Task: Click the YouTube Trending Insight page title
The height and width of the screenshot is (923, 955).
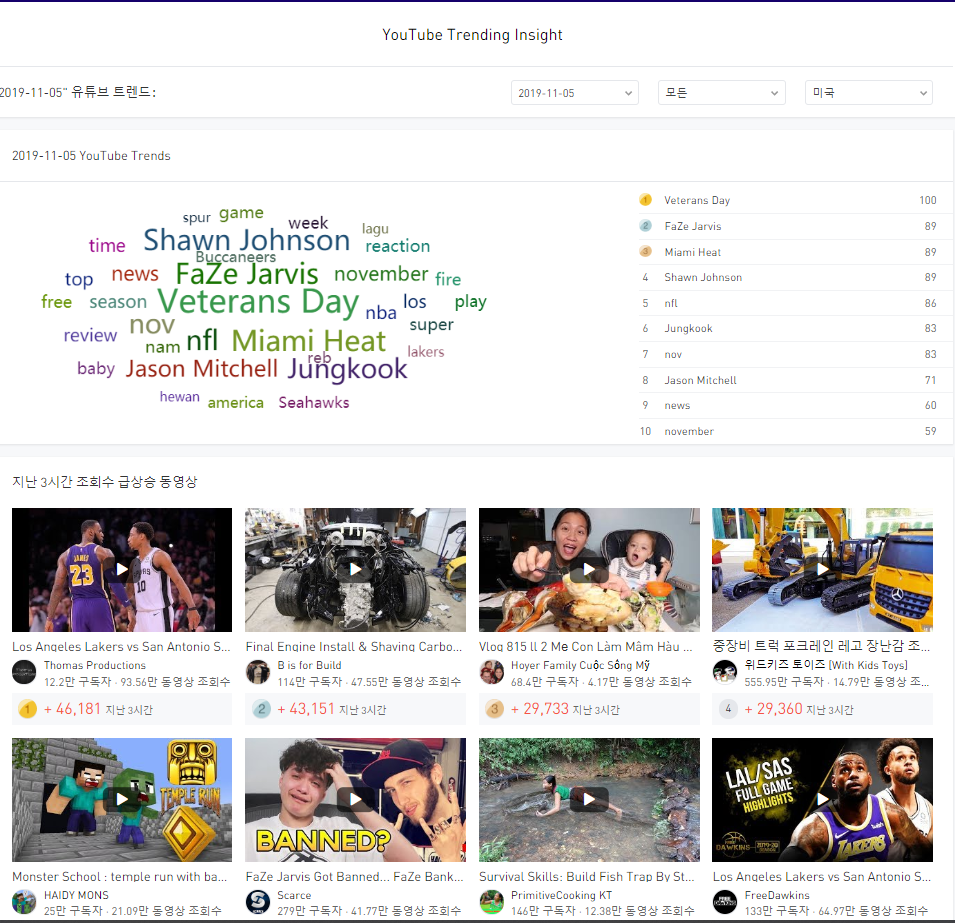Action: (x=472, y=35)
